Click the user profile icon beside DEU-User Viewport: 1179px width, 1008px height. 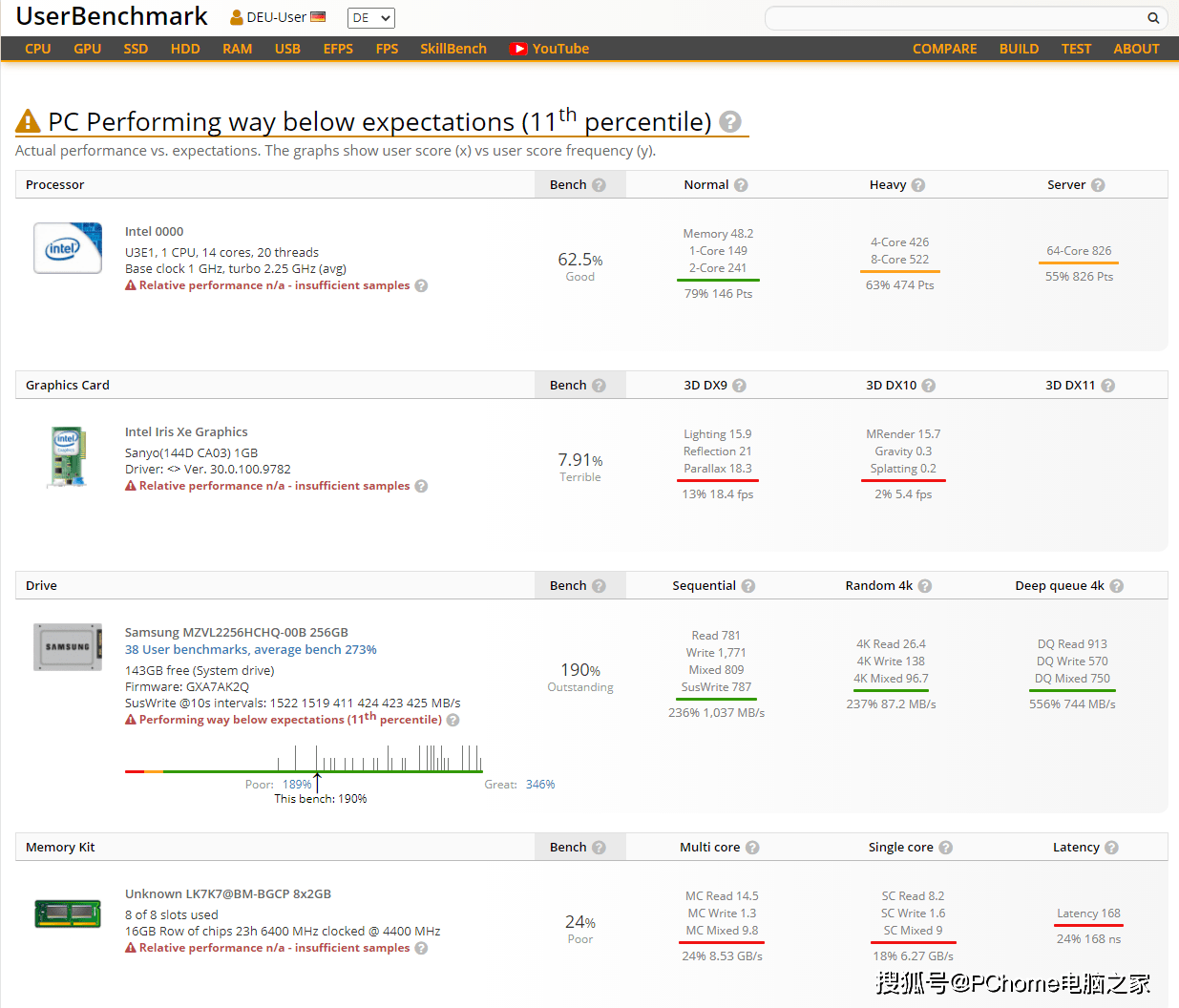pyautogui.click(x=237, y=17)
